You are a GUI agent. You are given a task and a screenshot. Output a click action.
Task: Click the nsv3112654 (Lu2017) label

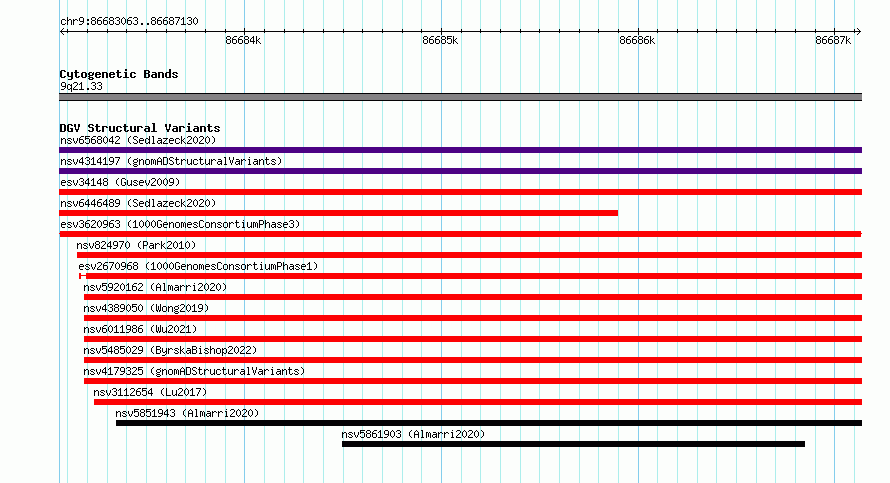(x=150, y=393)
